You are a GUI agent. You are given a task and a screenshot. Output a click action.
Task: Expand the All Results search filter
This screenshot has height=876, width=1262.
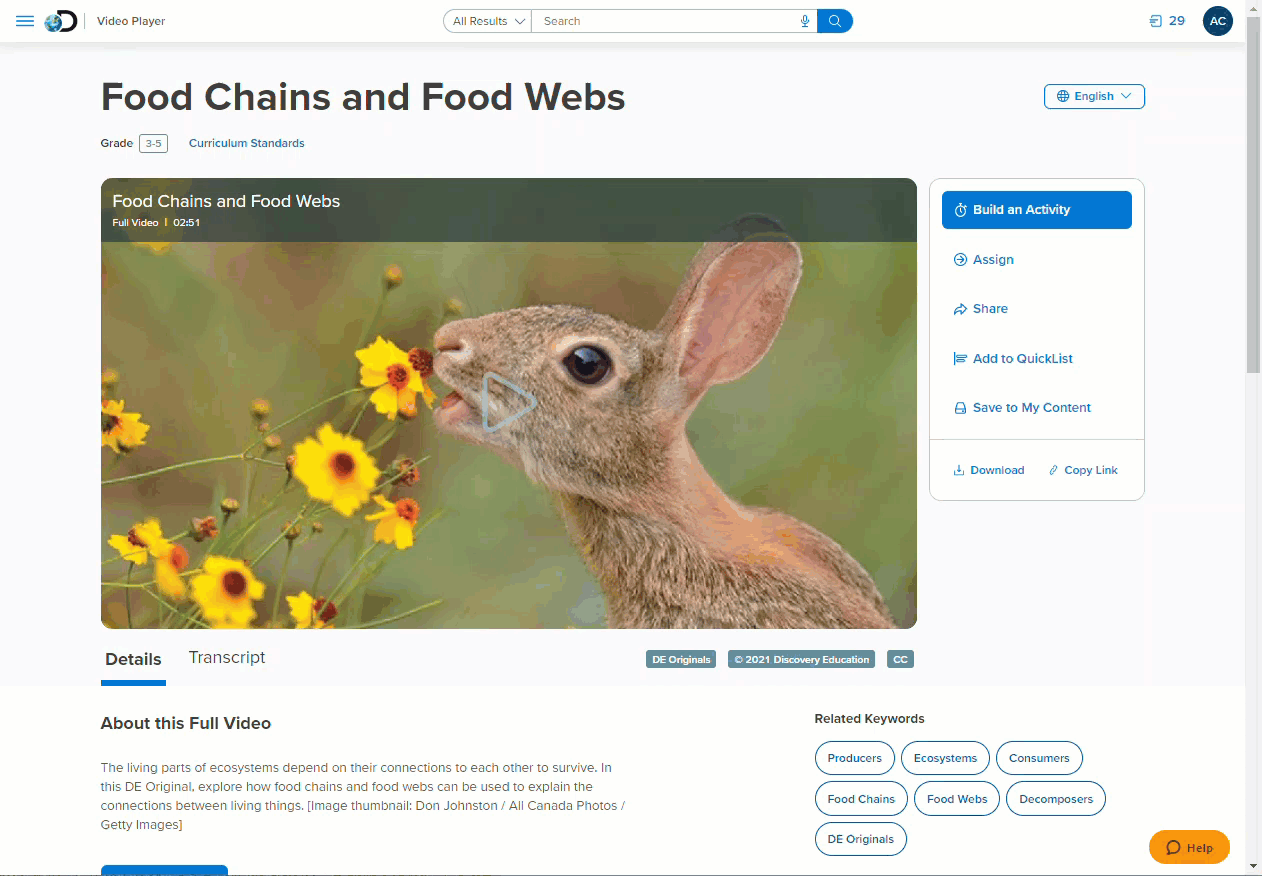pyautogui.click(x=488, y=21)
